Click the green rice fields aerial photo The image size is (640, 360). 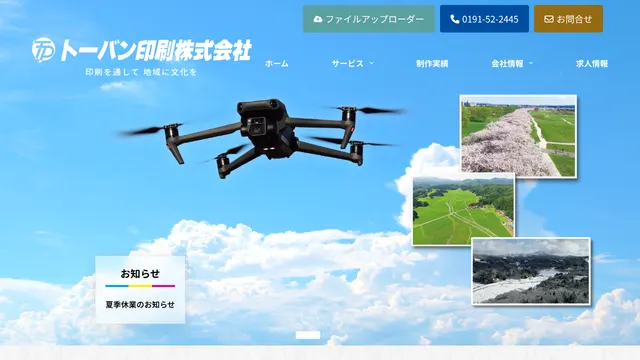(463, 210)
